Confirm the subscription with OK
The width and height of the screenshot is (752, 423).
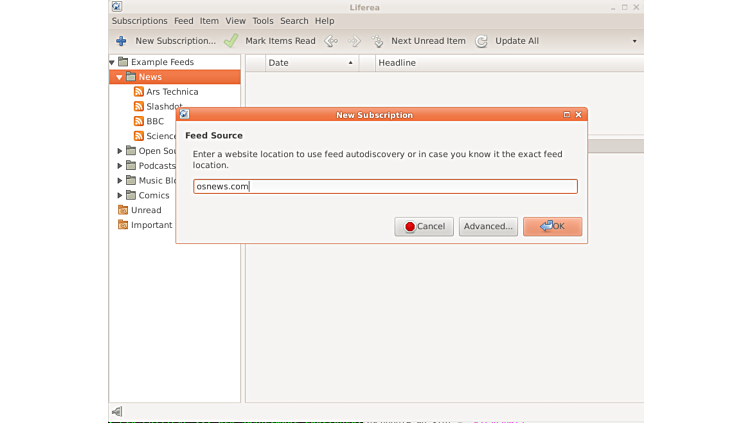tap(552, 227)
